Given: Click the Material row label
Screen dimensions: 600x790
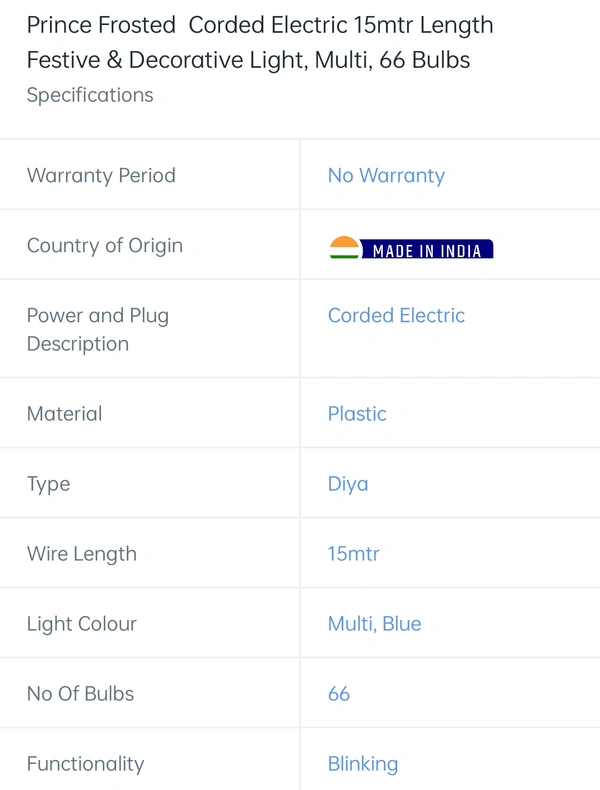Looking at the screenshot, I should point(64,413).
